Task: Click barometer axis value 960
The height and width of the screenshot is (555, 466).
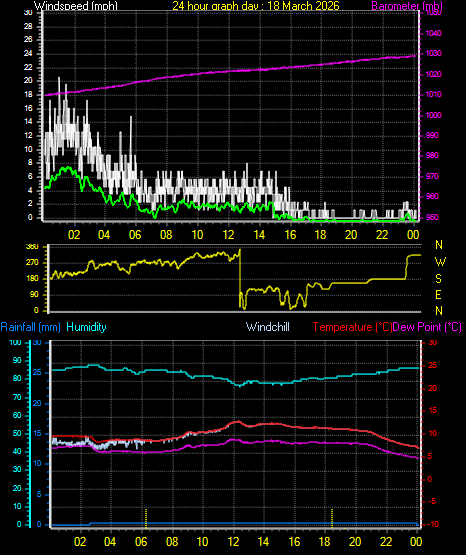Action: coord(432,196)
